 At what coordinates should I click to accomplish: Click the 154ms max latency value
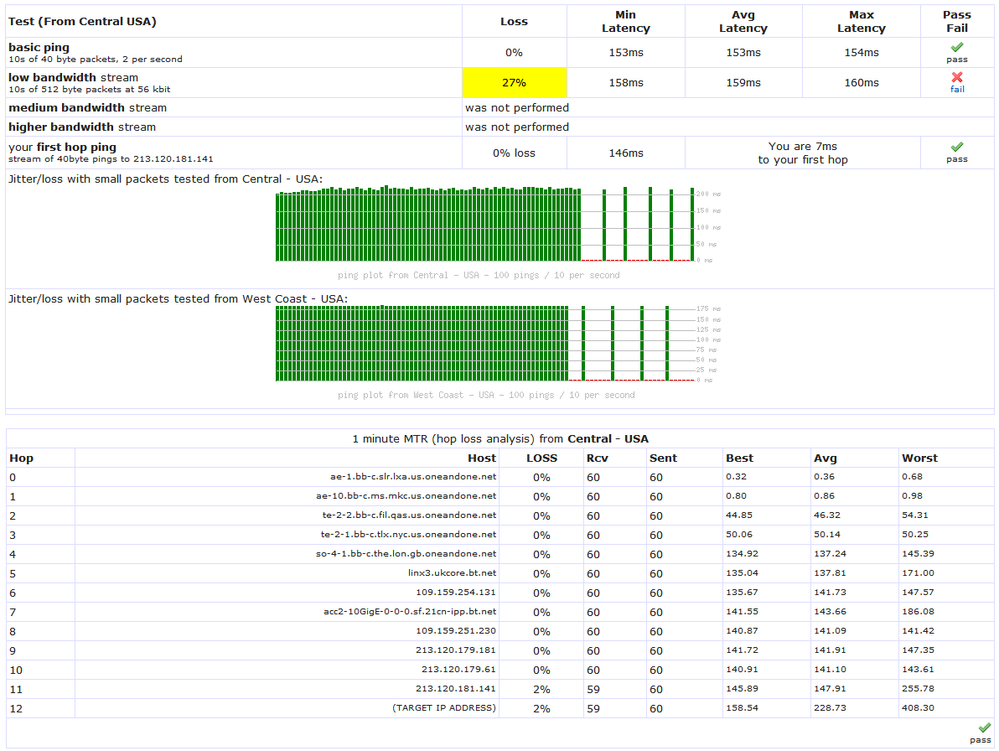pyautogui.click(x=861, y=52)
